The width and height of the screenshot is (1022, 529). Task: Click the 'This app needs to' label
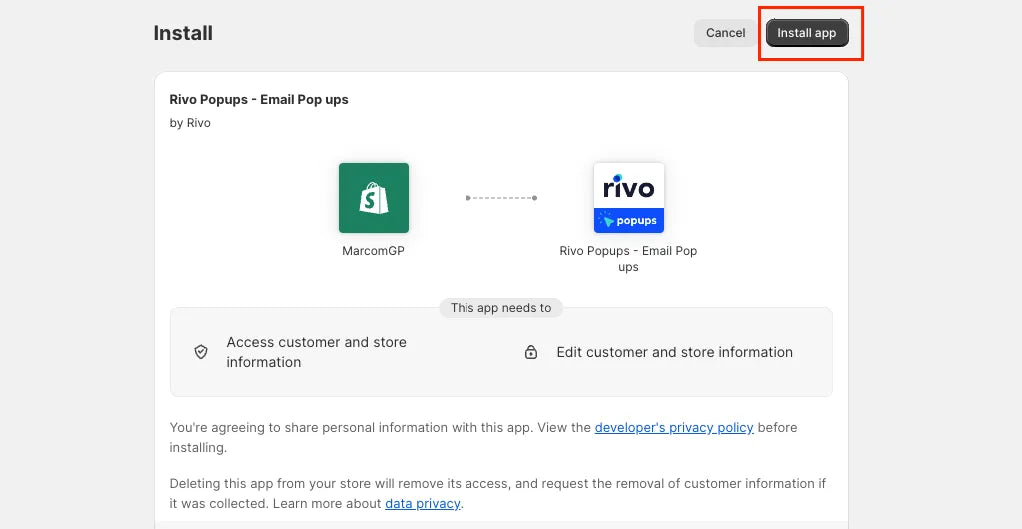(x=501, y=307)
